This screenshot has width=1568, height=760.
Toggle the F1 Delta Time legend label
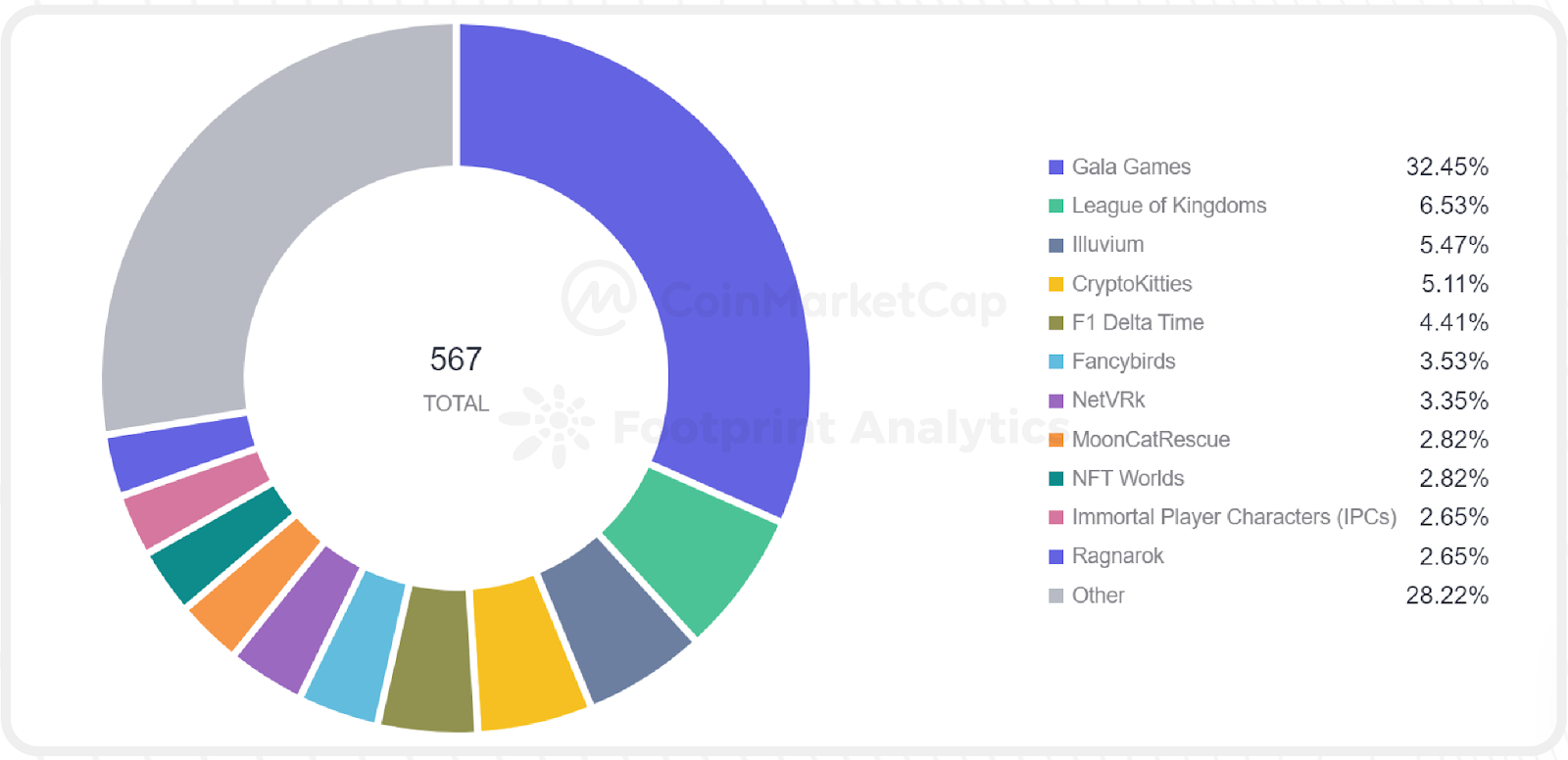tap(1137, 322)
